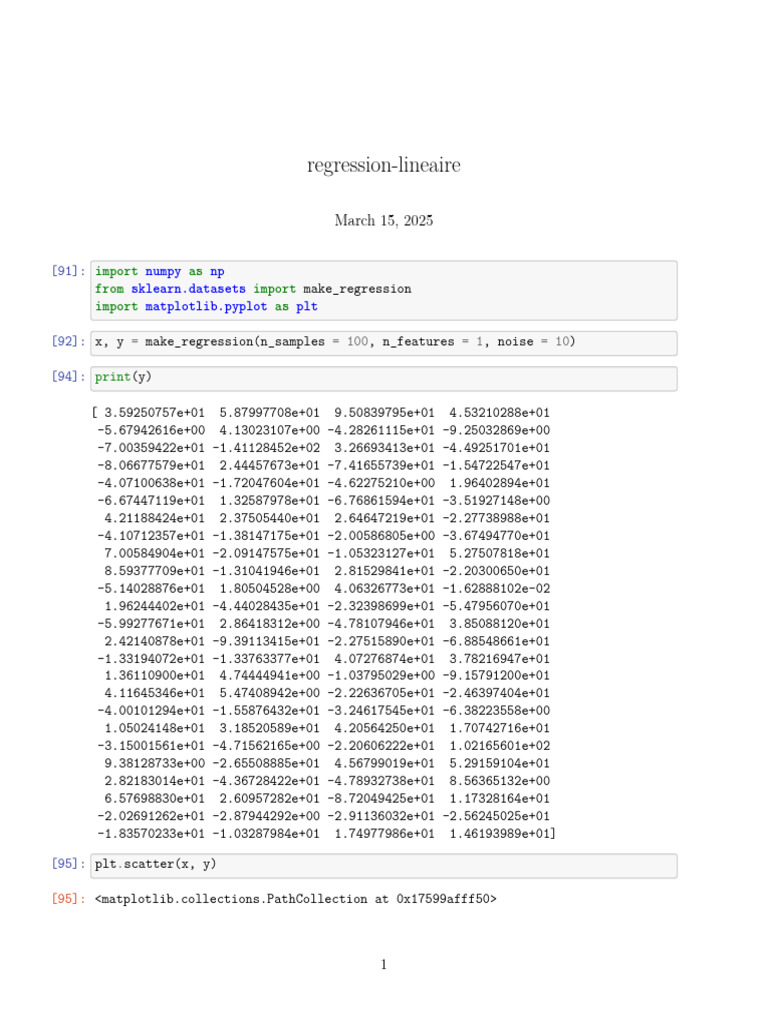Click the value -5.67942616e+00
The width and height of the screenshot is (768, 1024).
coord(151,430)
